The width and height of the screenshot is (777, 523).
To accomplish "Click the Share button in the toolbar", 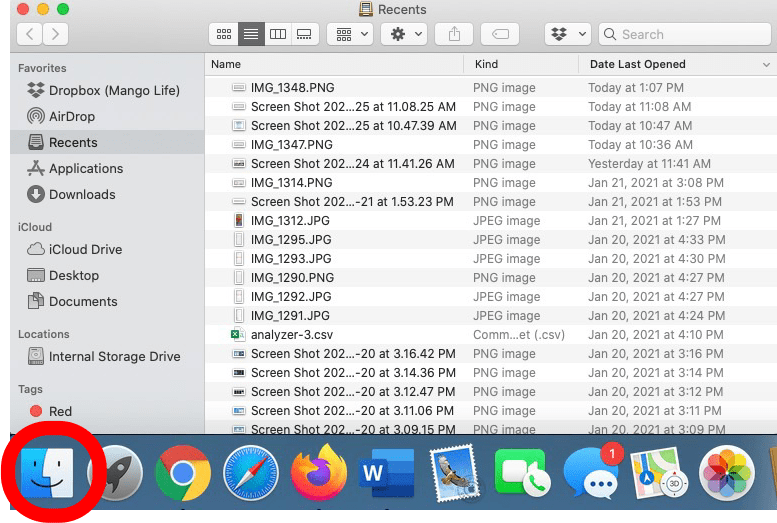I will point(454,34).
